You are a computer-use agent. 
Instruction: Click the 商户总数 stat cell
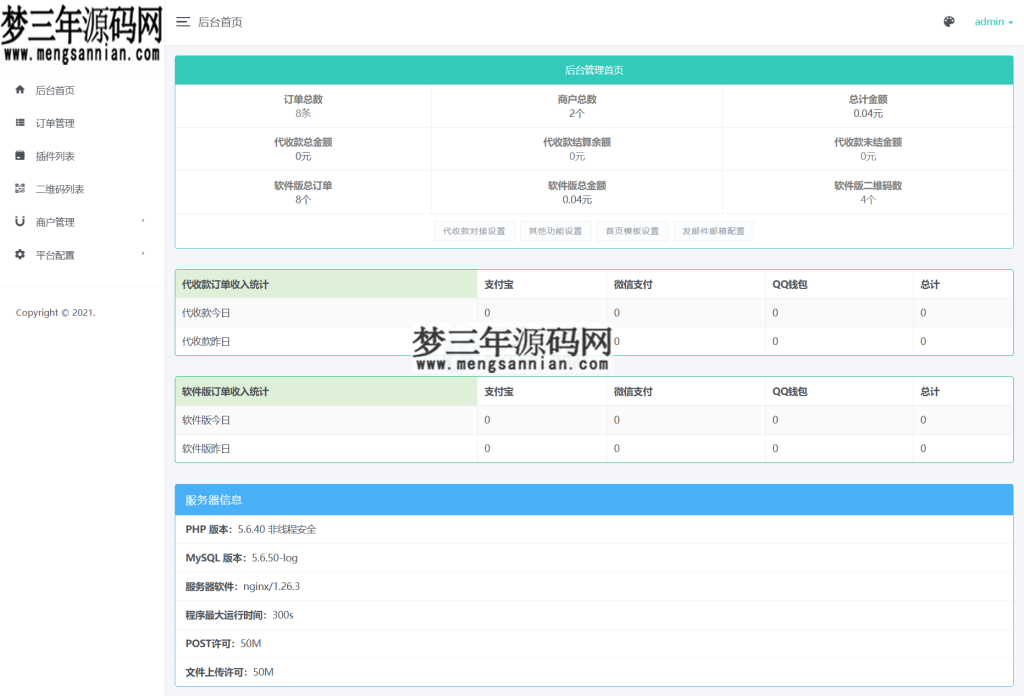[x=577, y=106]
